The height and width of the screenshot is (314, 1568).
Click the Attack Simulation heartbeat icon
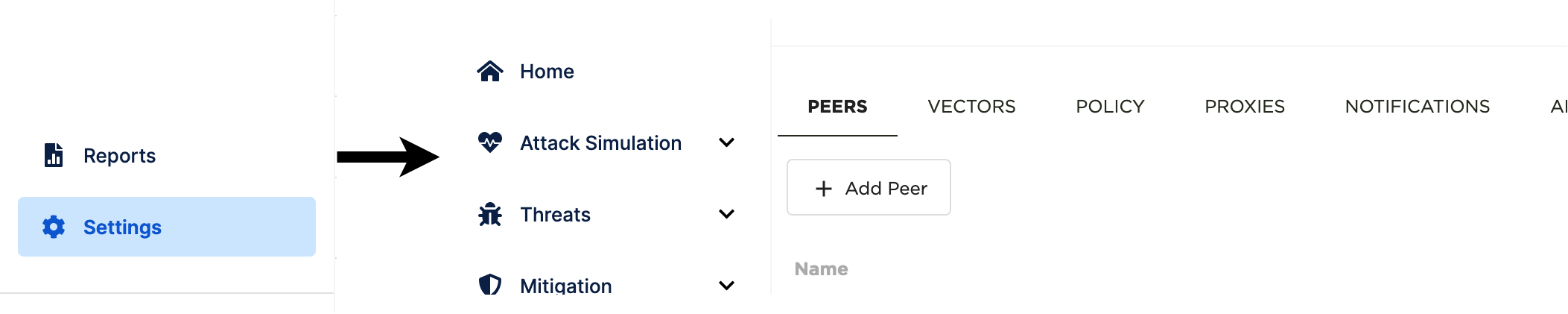[x=489, y=142]
